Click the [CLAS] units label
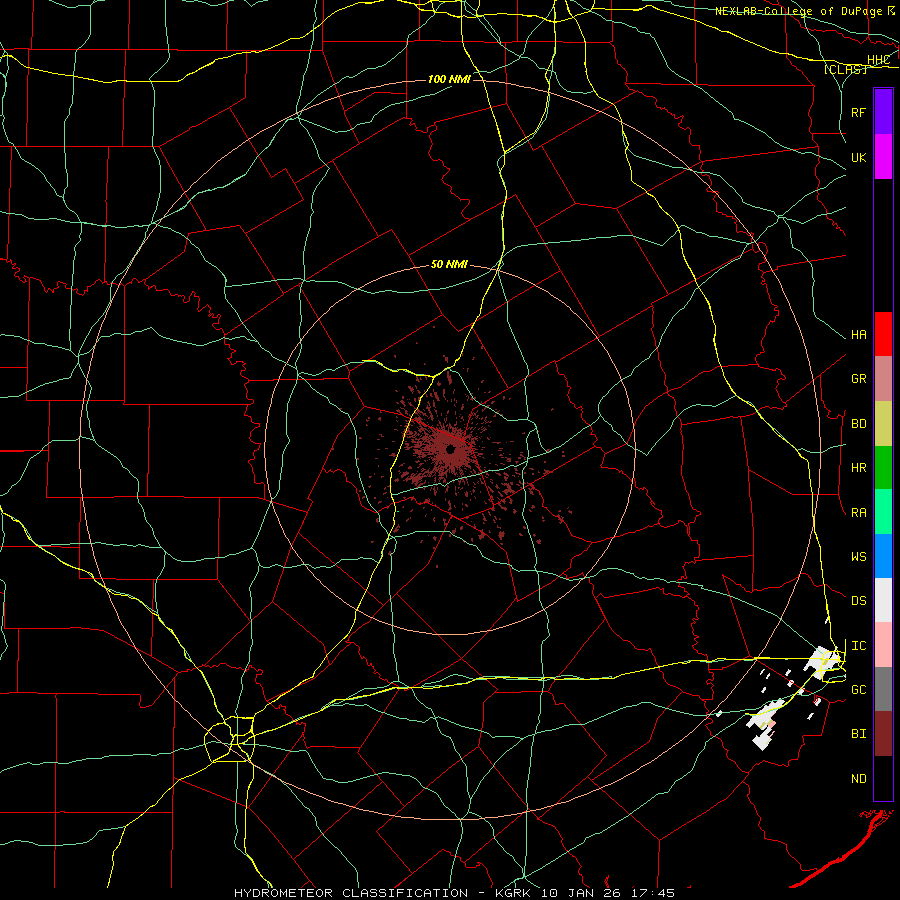The image size is (900, 900). click(x=845, y=69)
